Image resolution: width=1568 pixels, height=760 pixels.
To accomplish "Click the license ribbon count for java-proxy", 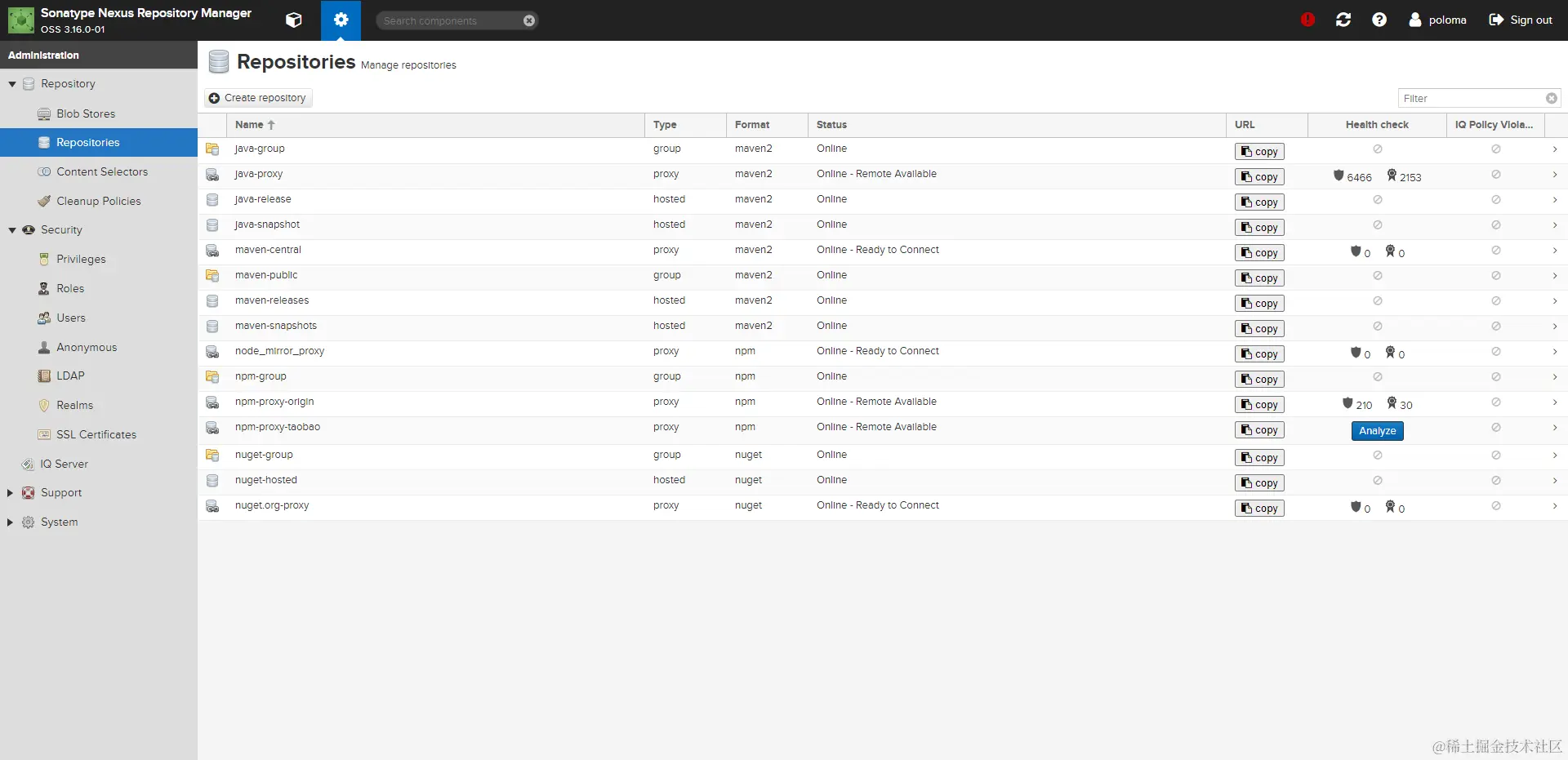I will point(1404,176).
